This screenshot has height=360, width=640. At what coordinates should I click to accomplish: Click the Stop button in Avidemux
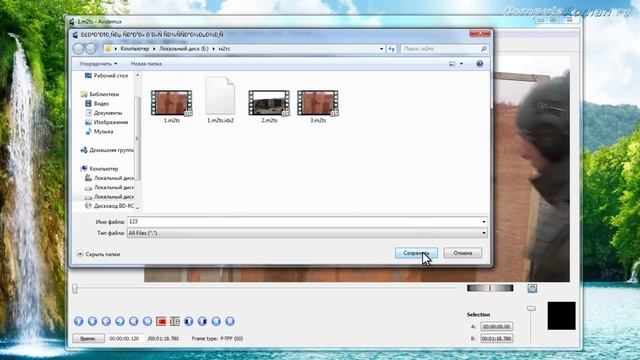coord(92,321)
